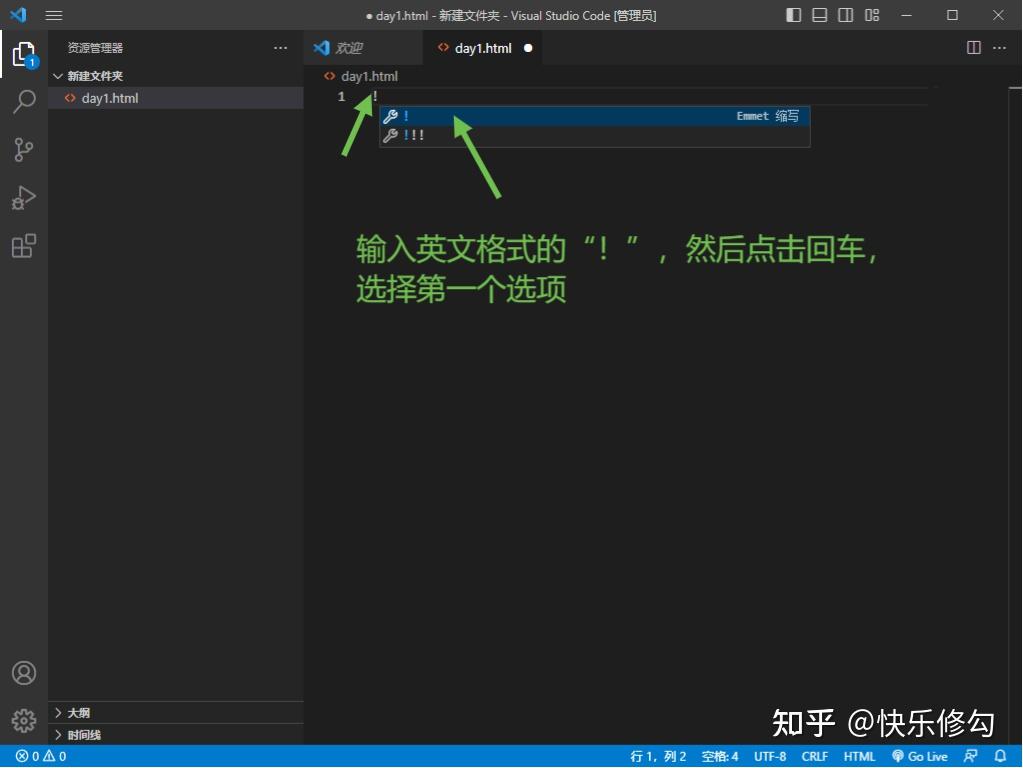Change encoding via UTF-8 status item

coord(770,756)
